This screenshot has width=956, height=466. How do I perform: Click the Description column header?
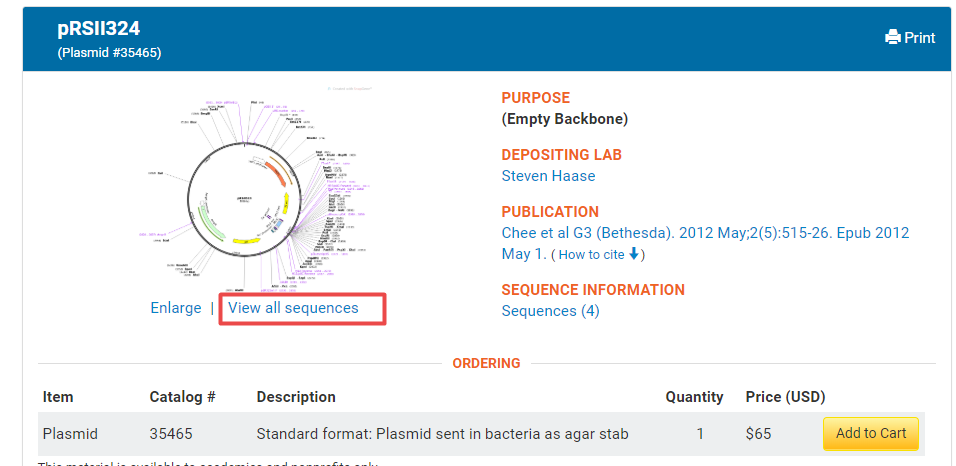[296, 397]
